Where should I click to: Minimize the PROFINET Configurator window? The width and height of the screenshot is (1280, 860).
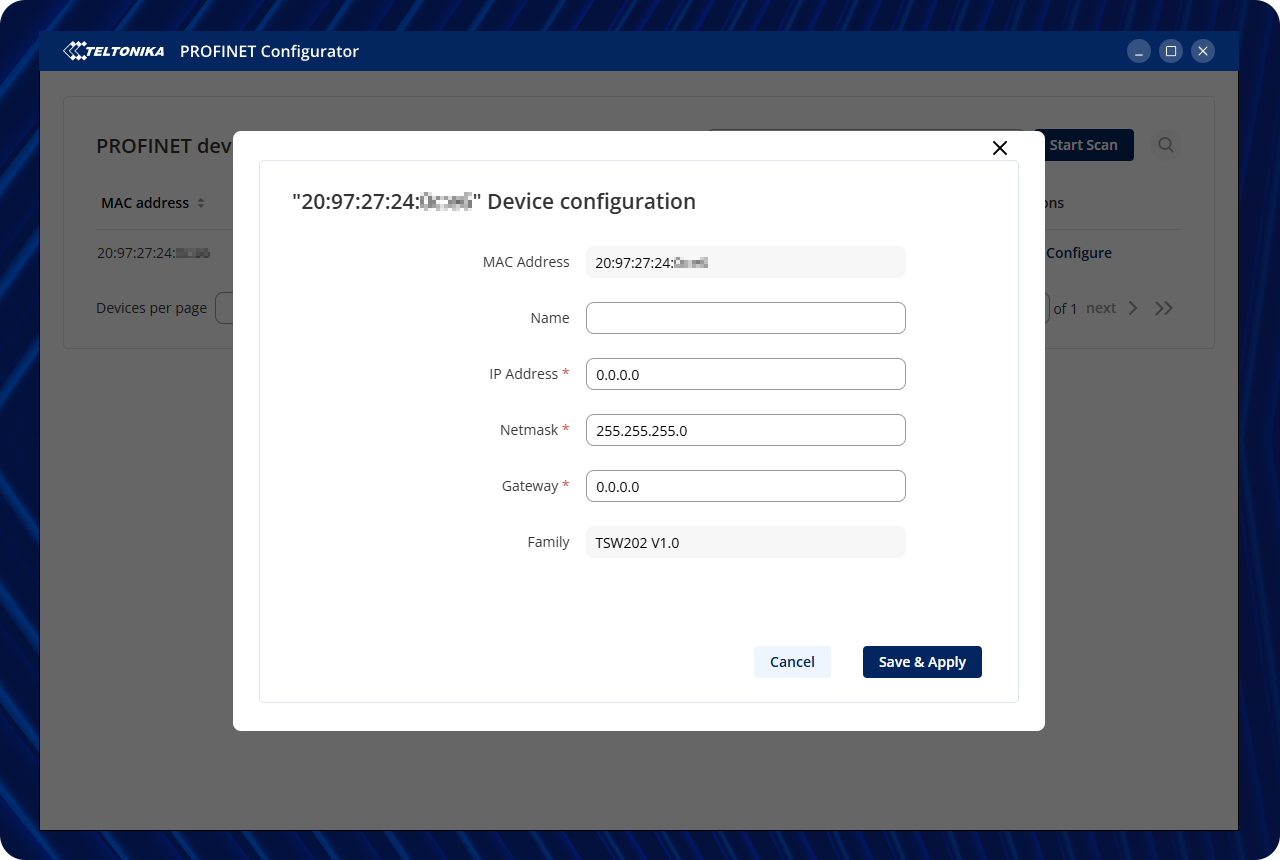click(1139, 51)
